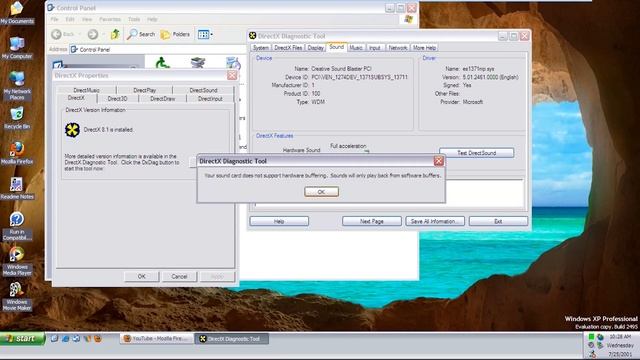Image resolution: width=640 pixels, height=360 pixels.
Task: Select the Direct3D tab in DirectX Properties
Action: point(118,99)
